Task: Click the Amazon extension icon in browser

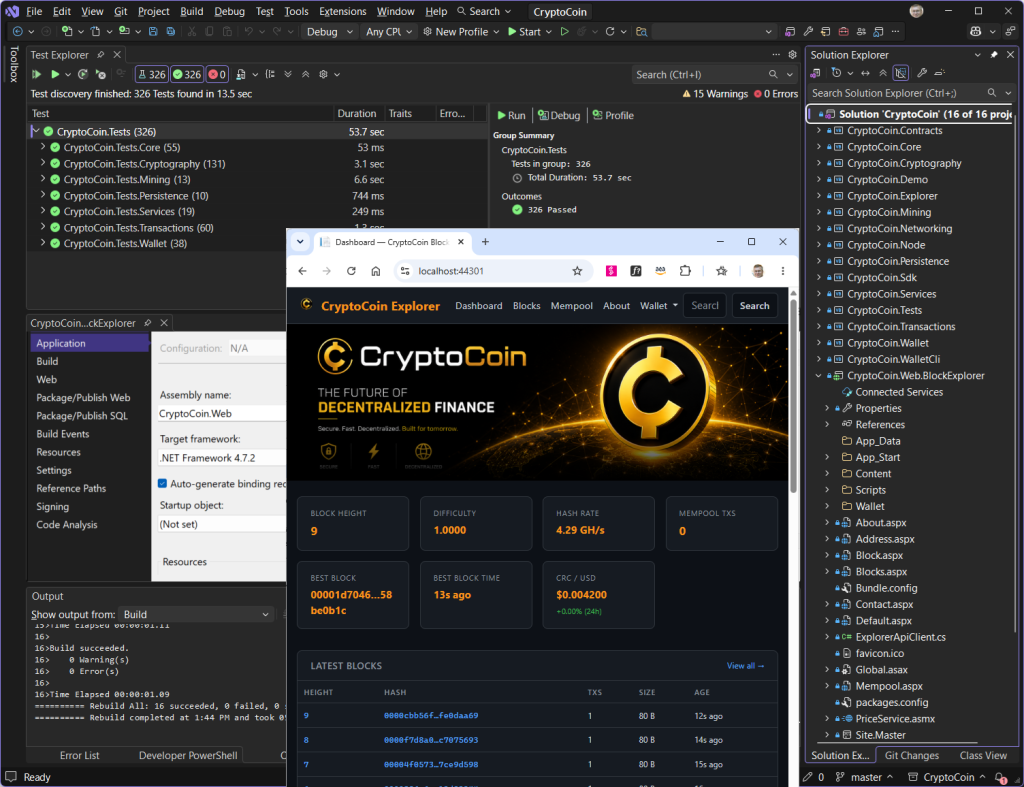Action: [x=660, y=271]
